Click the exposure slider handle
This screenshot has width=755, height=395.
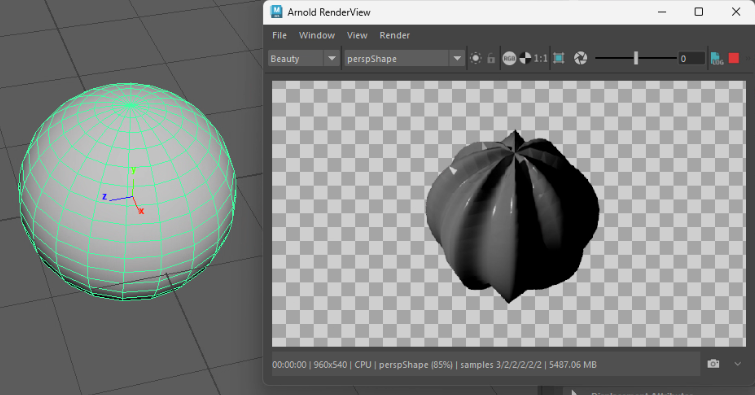[x=636, y=58]
